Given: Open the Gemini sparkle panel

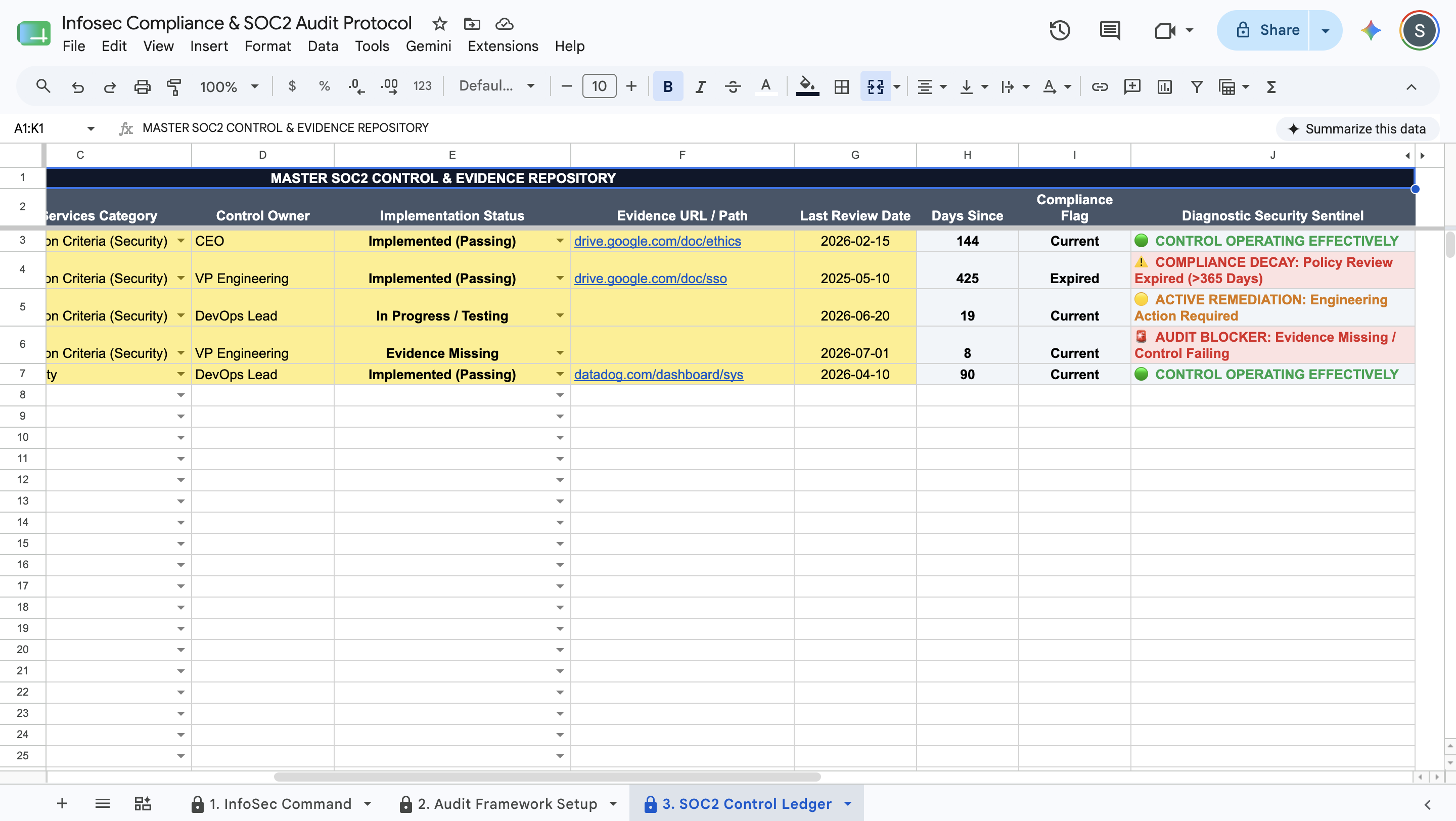Looking at the screenshot, I should (1371, 30).
